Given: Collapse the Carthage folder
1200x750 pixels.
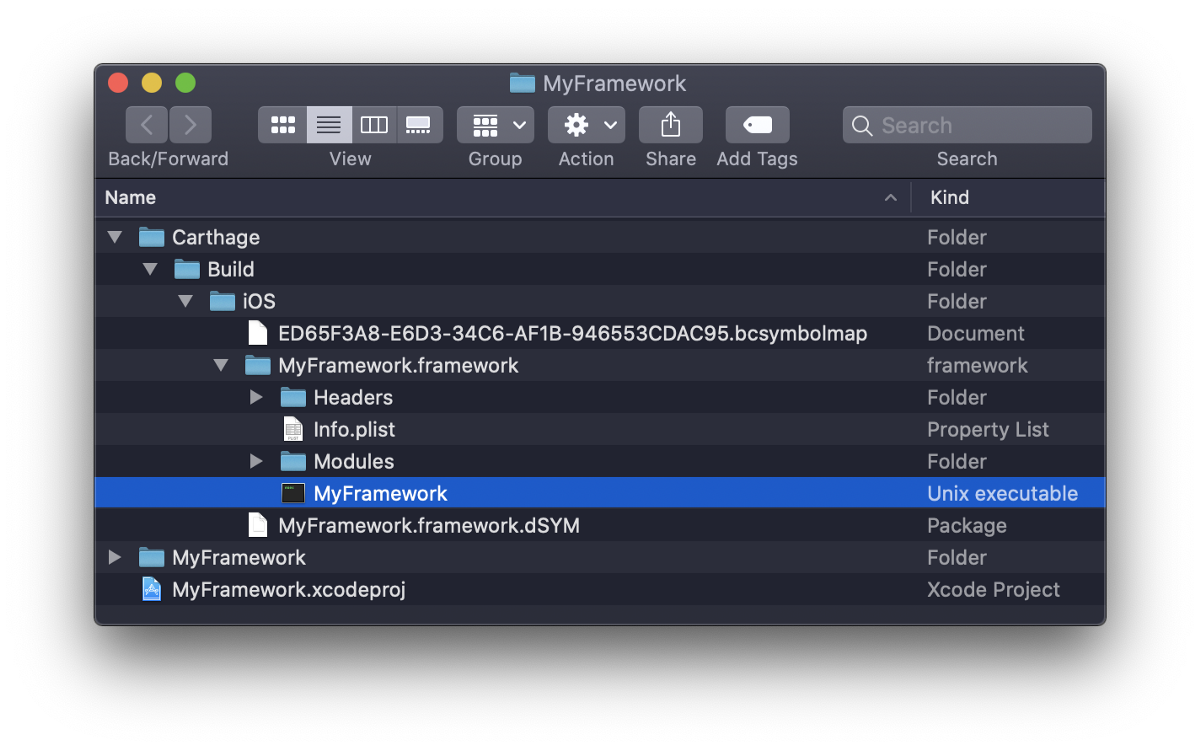Looking at the screenshot, I should (113, 236).
